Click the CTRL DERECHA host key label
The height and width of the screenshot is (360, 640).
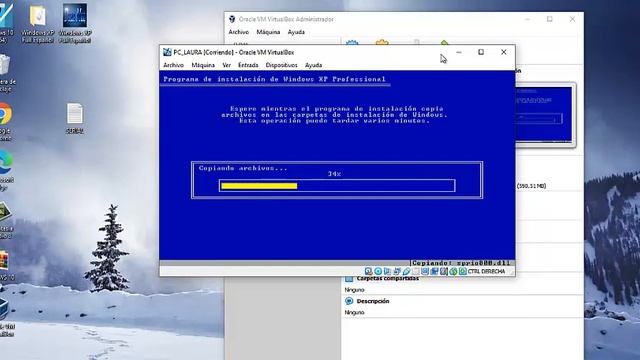point(487,271)
